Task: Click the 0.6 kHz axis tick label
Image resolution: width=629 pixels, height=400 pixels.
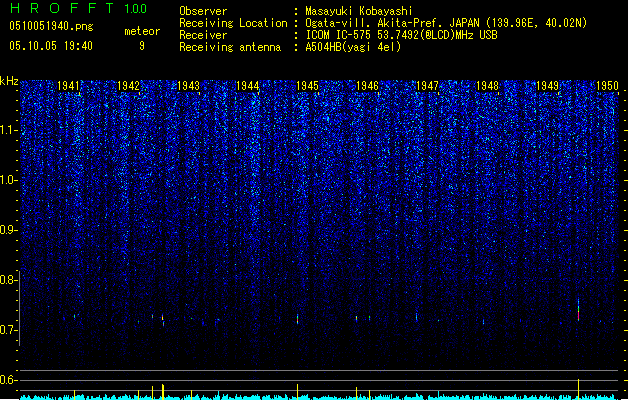Action: [9, 380]
